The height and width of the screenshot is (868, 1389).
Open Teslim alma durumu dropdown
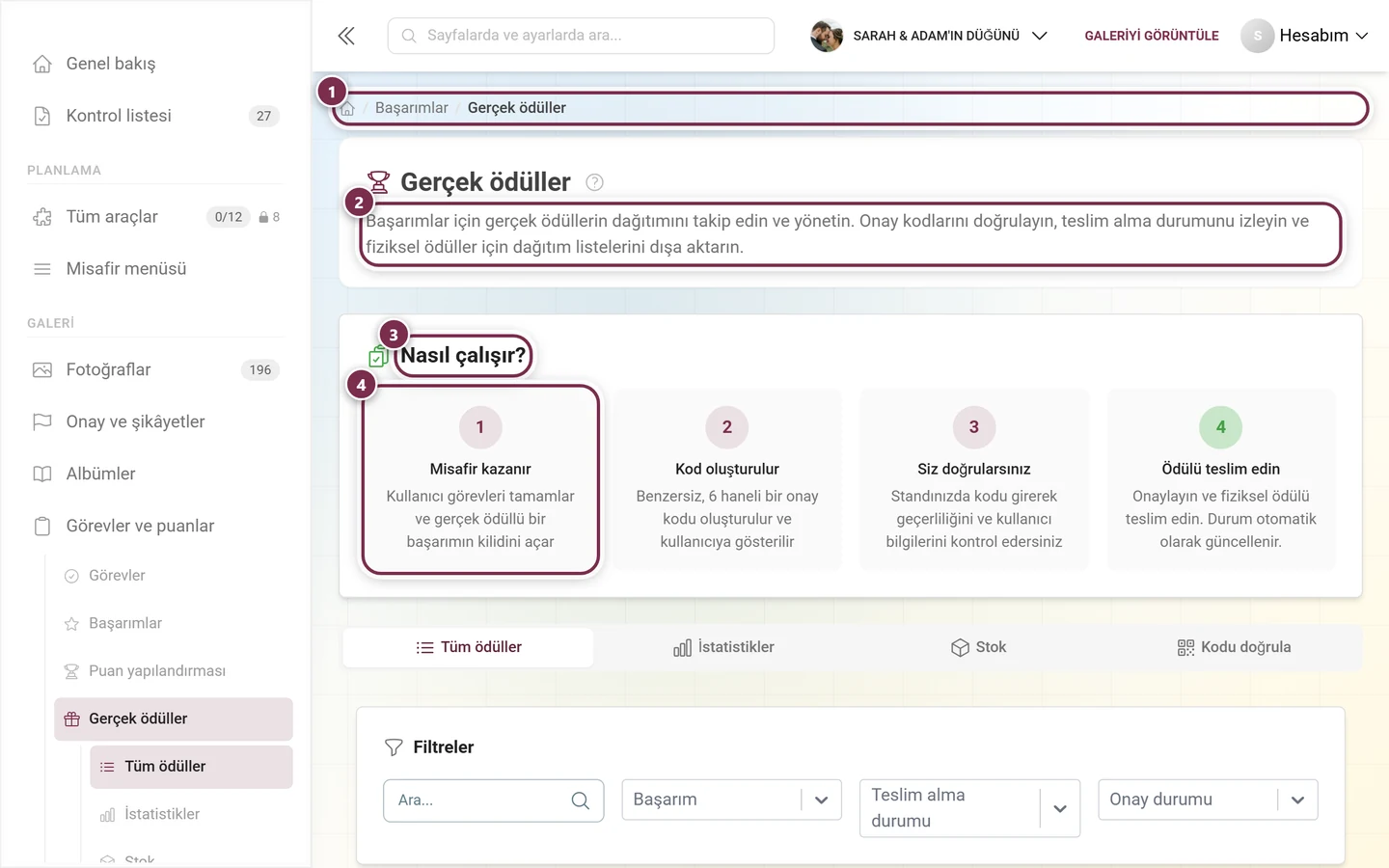969,808
